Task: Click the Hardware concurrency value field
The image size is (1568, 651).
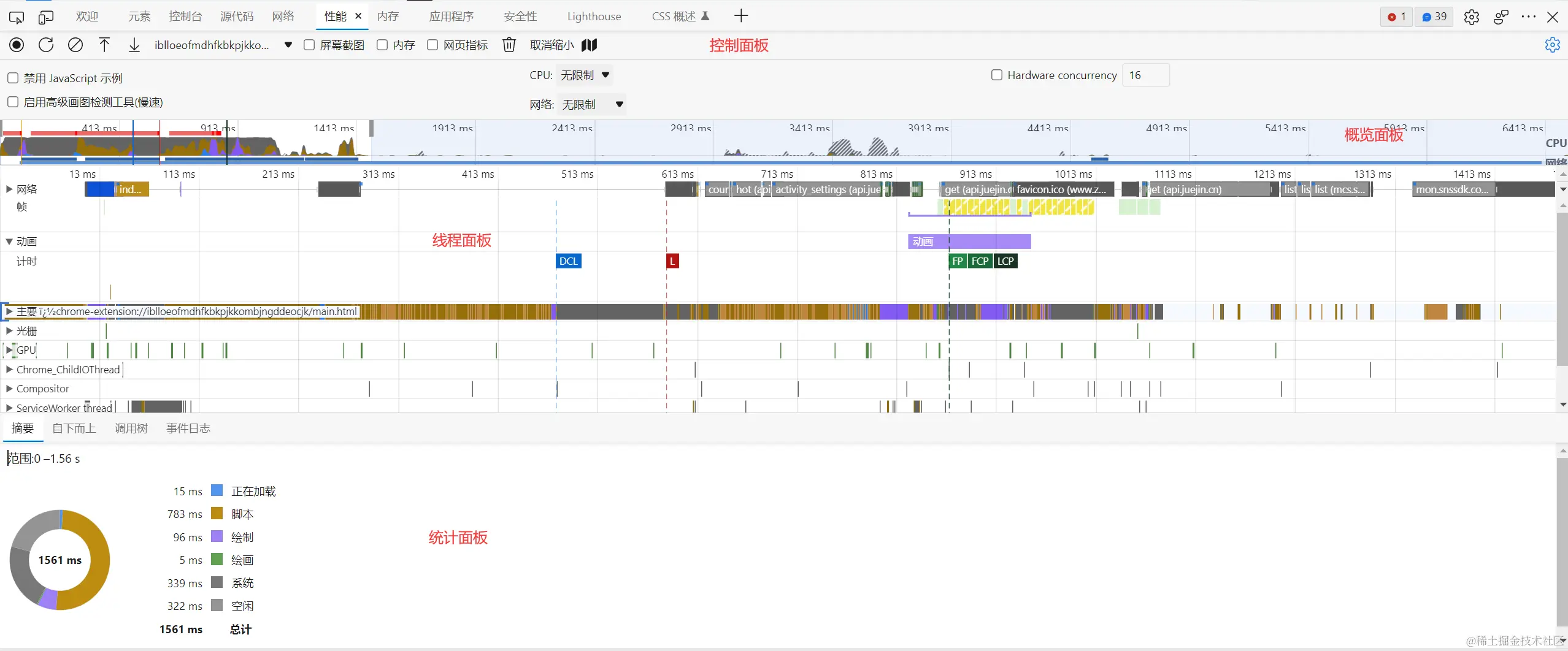Action: (1146, 75)
